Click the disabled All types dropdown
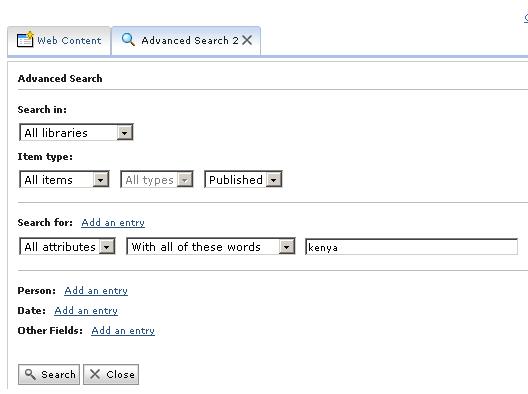 (x=157, y=179)
